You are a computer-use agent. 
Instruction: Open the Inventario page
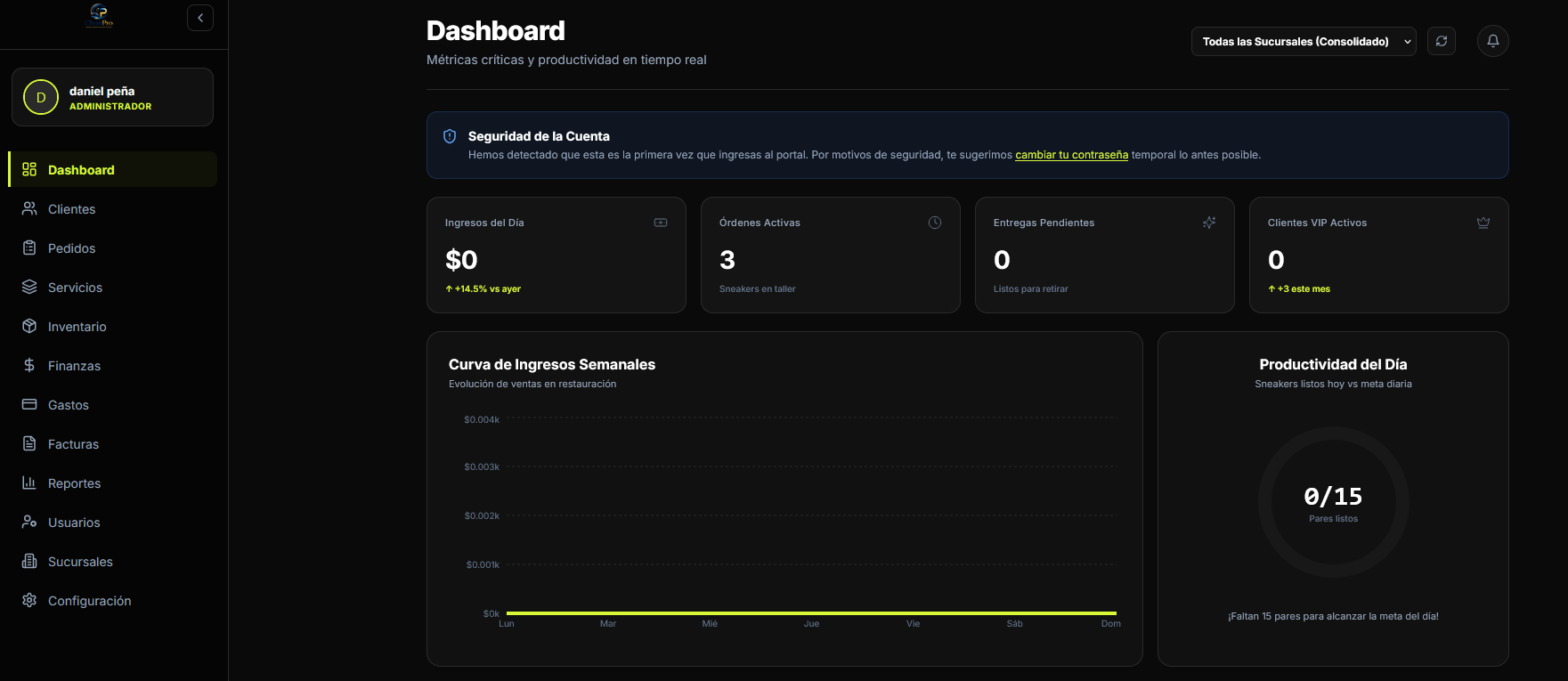112,326
